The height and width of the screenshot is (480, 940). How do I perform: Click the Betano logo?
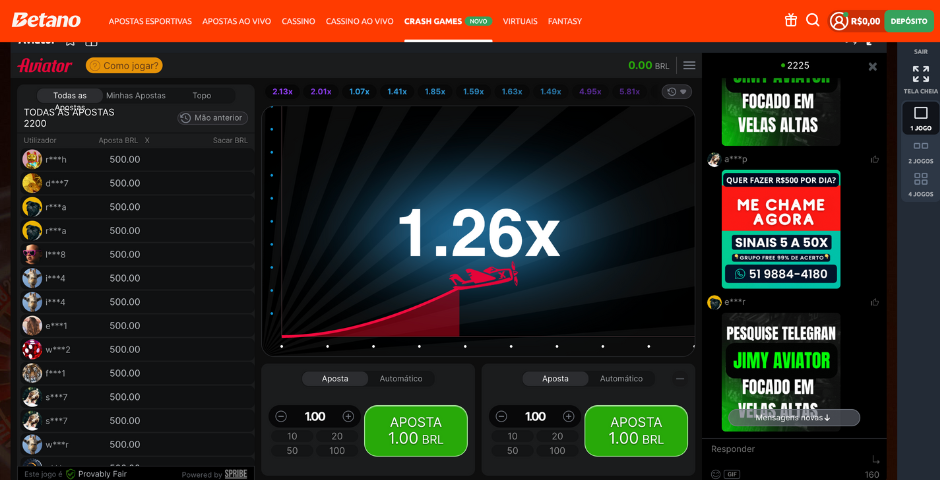(x=46, y=20)
